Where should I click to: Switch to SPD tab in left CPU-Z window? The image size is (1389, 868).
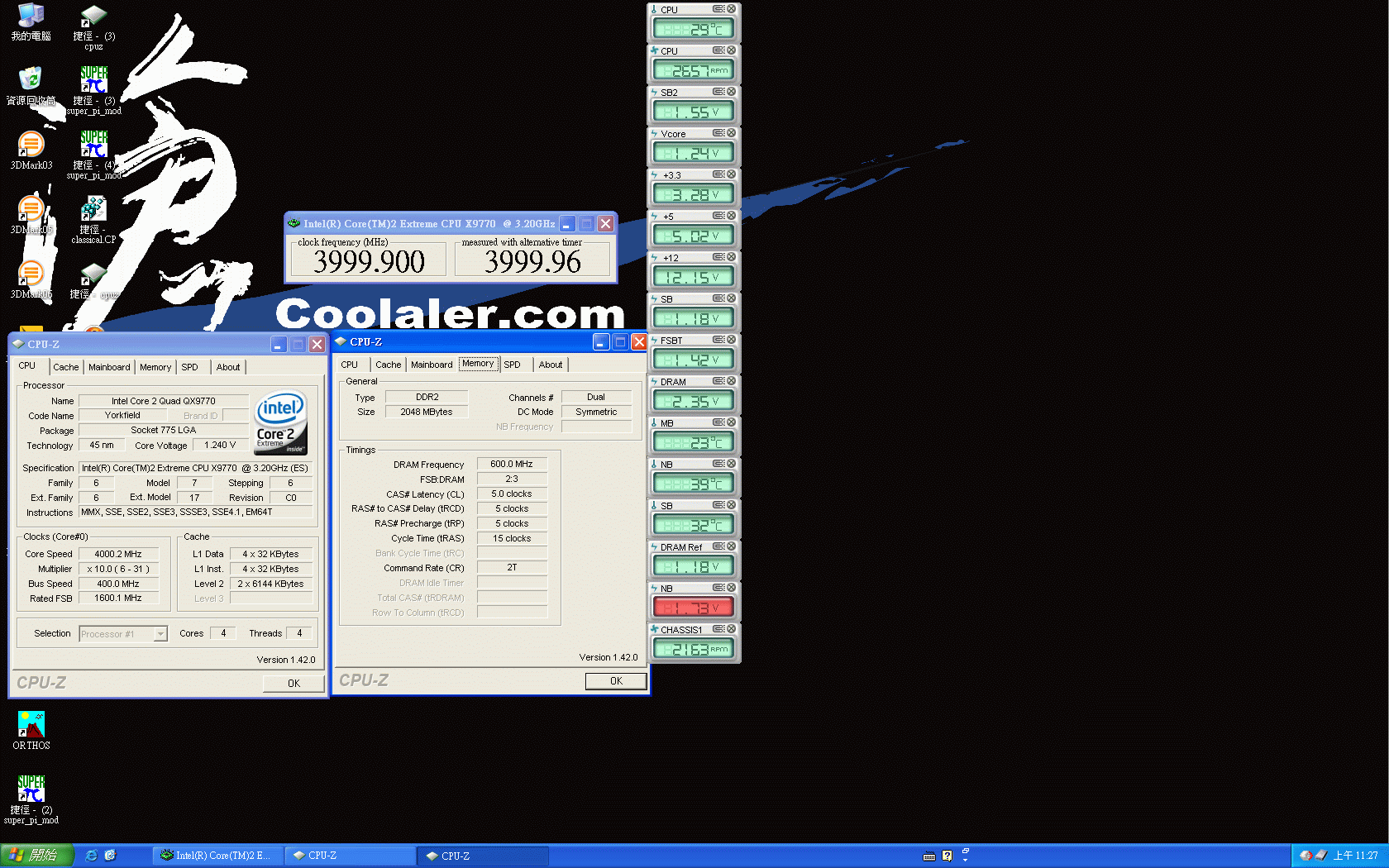190,367
